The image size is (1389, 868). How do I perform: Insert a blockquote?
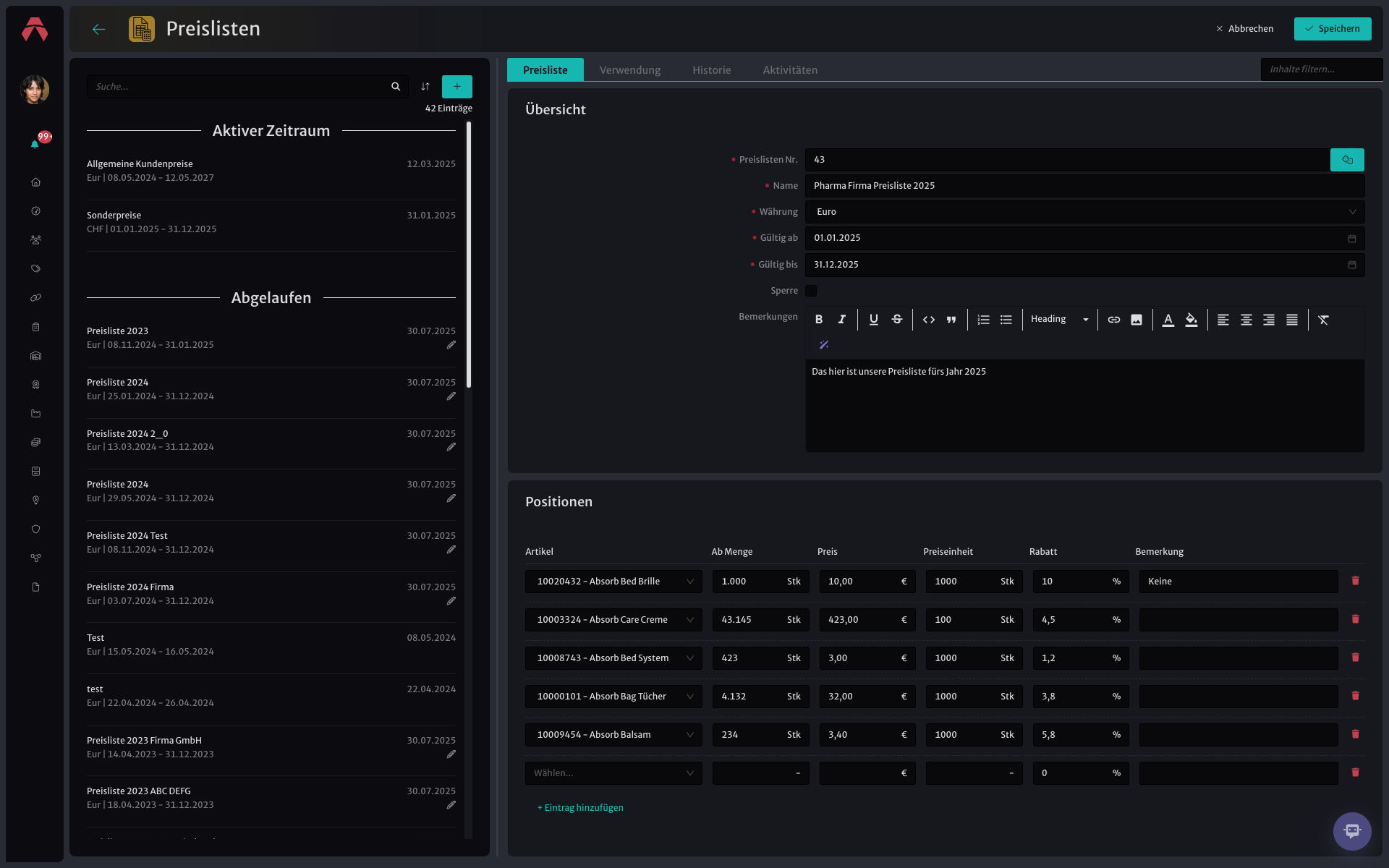click(x=951, y=320)
